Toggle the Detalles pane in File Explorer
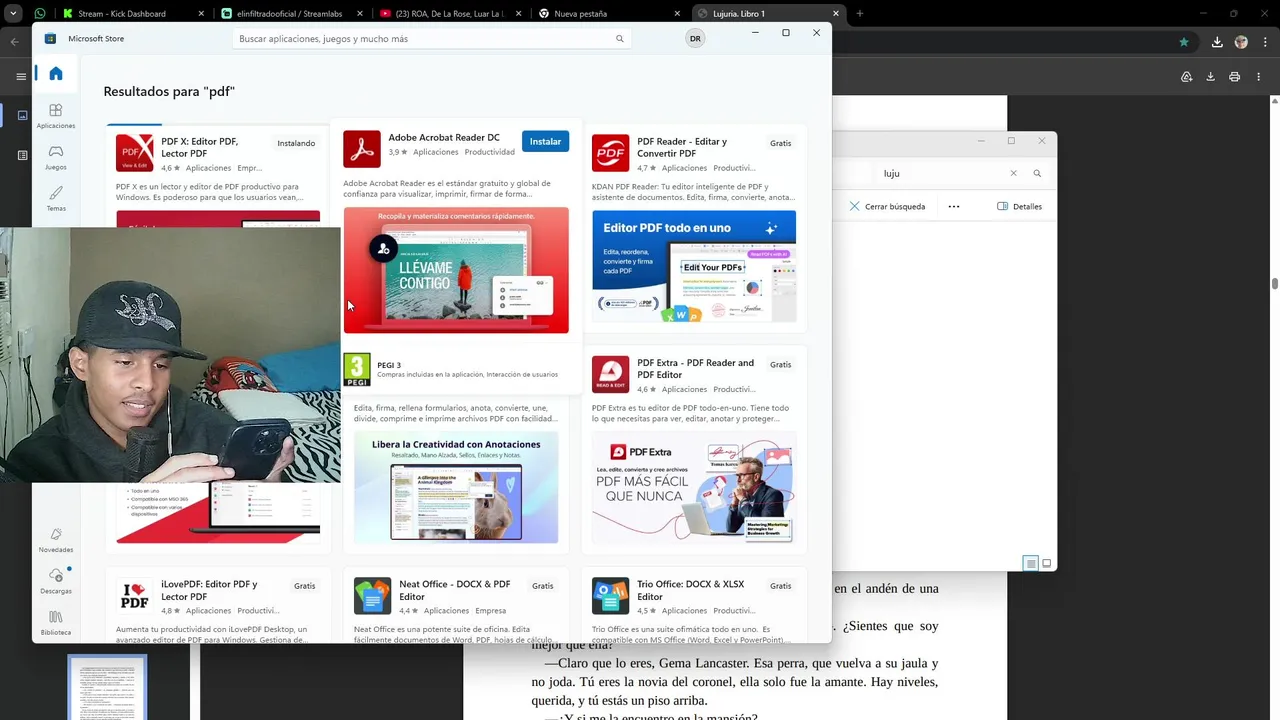This screenshot has width=1280, height=720. pyautogui.click(x=1020, y=206)
